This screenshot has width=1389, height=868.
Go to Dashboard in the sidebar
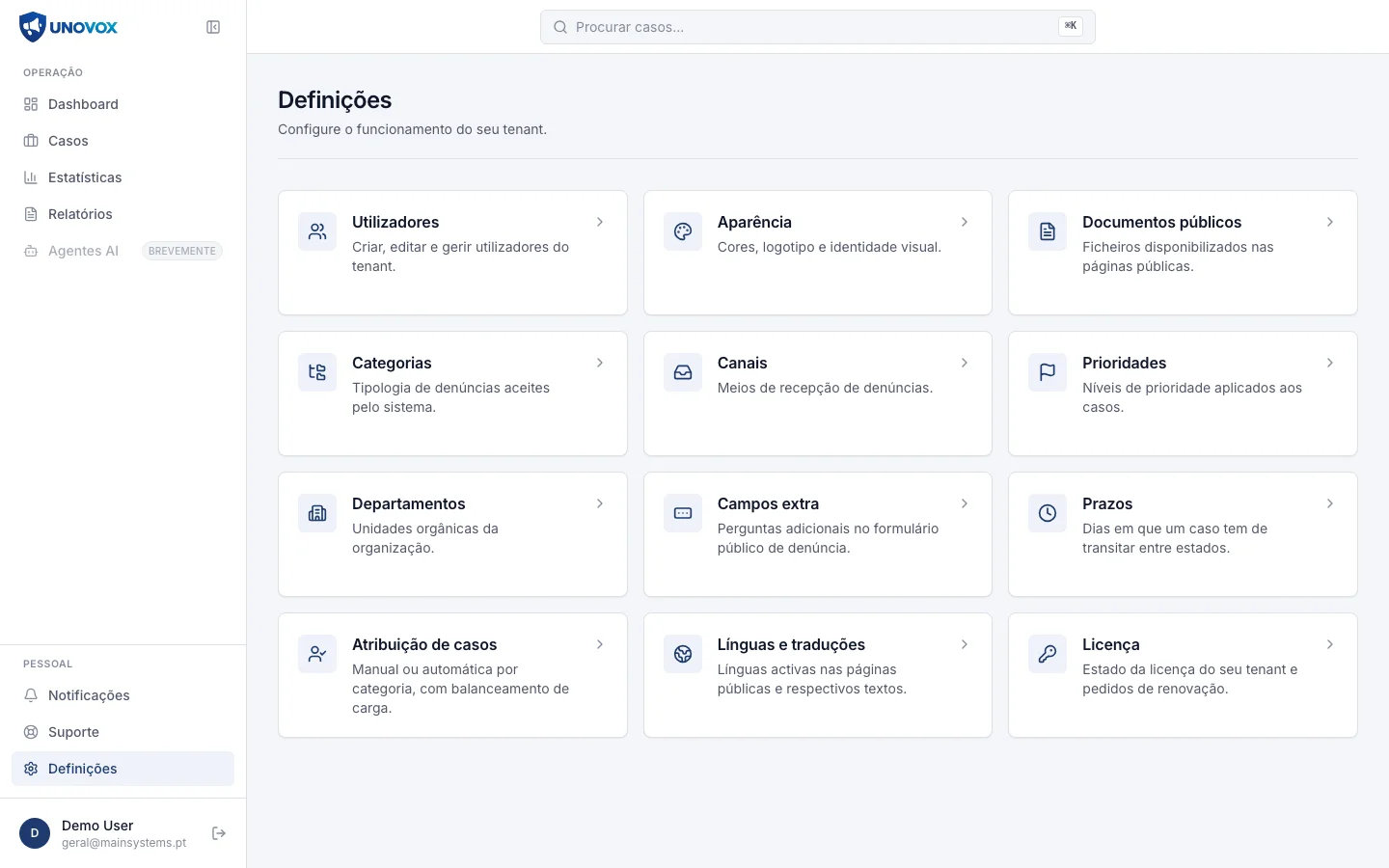coord(123,104)
